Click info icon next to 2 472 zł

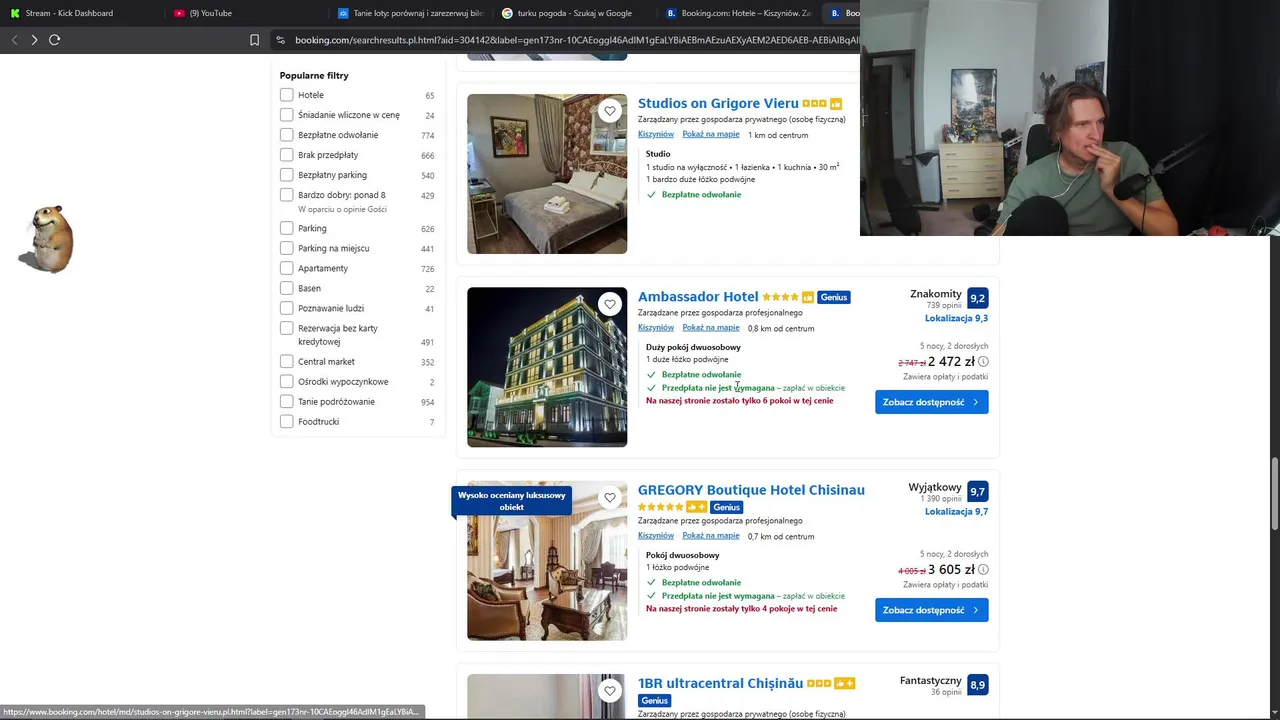click(983, 362)
